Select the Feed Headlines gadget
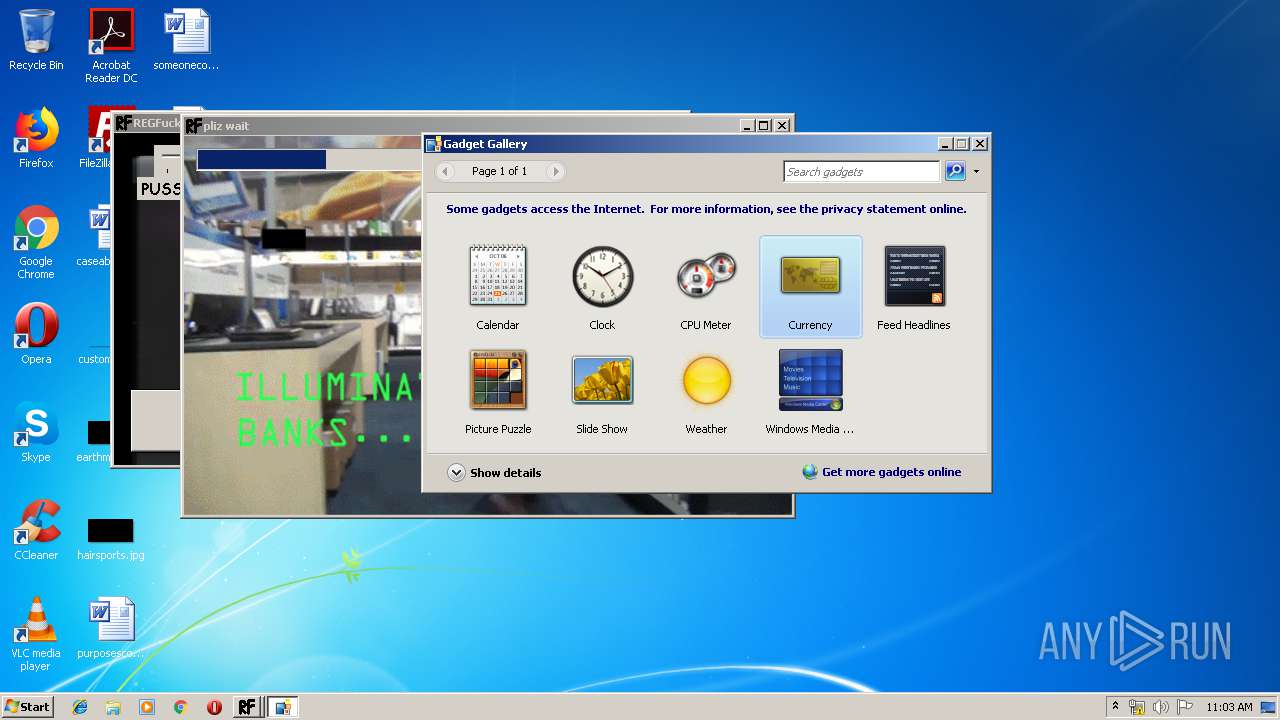The height and width of the screenshot is (720, 1280). point(914,287)
